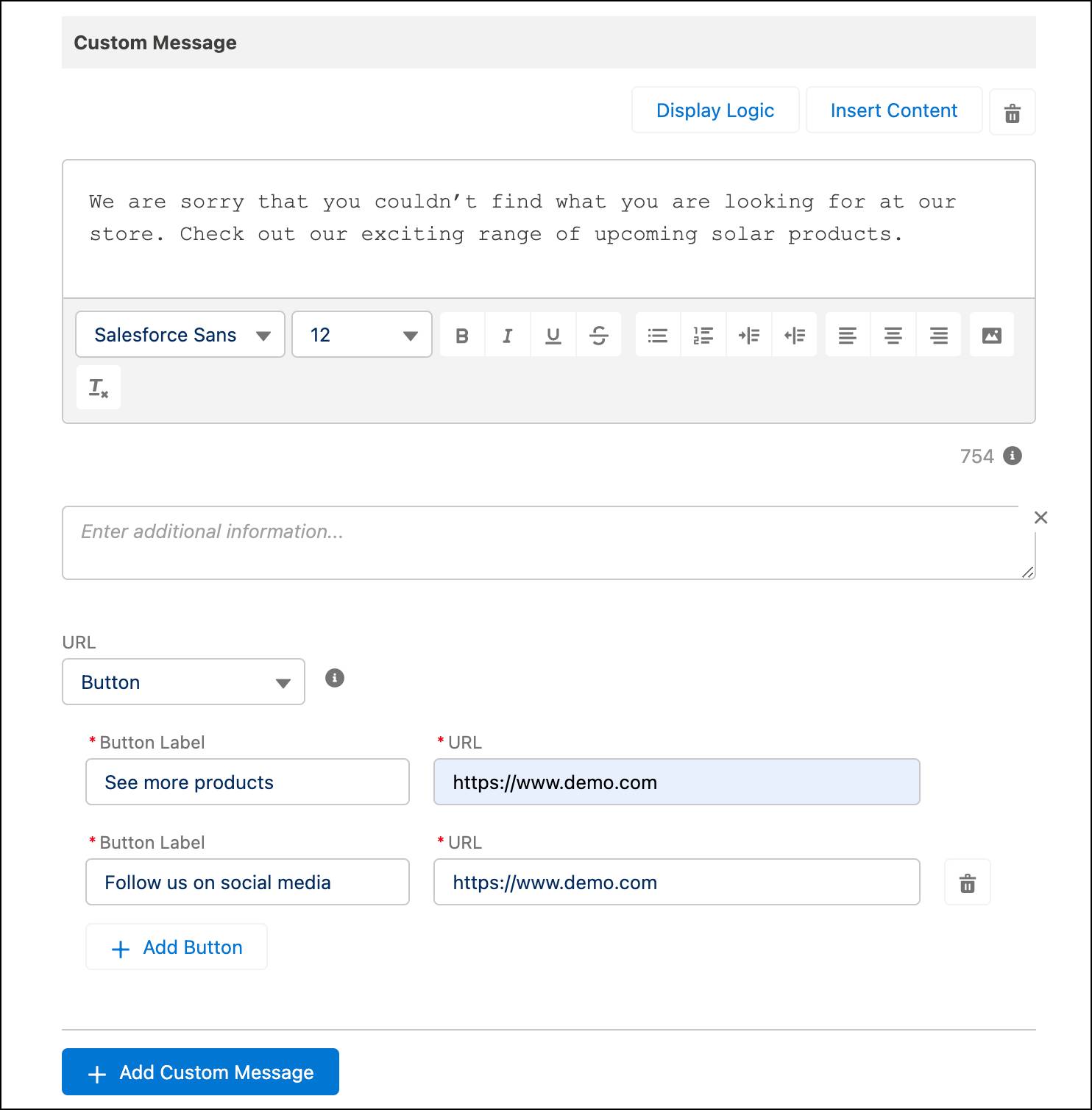Open the URL type Button dropdown
The width and height of the screenshot is (1092, 1110).
pyautogui.click(x=182, y=682)
